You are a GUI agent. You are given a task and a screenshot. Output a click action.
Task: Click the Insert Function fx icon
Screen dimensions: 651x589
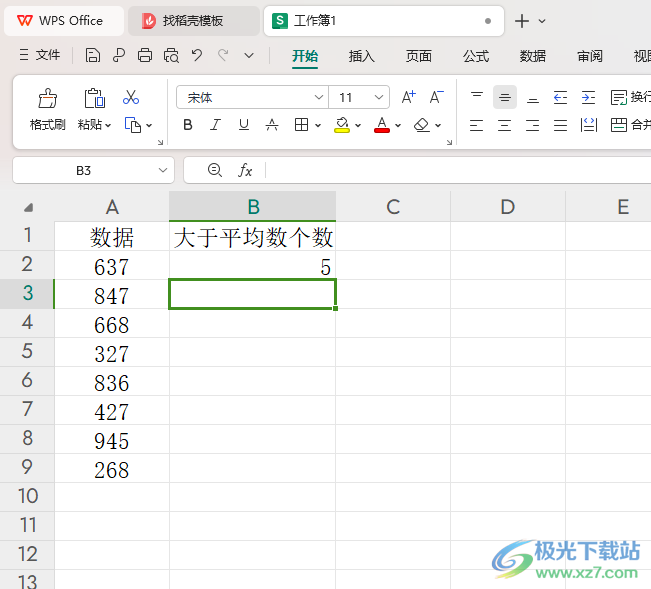(x=245, y=170)
